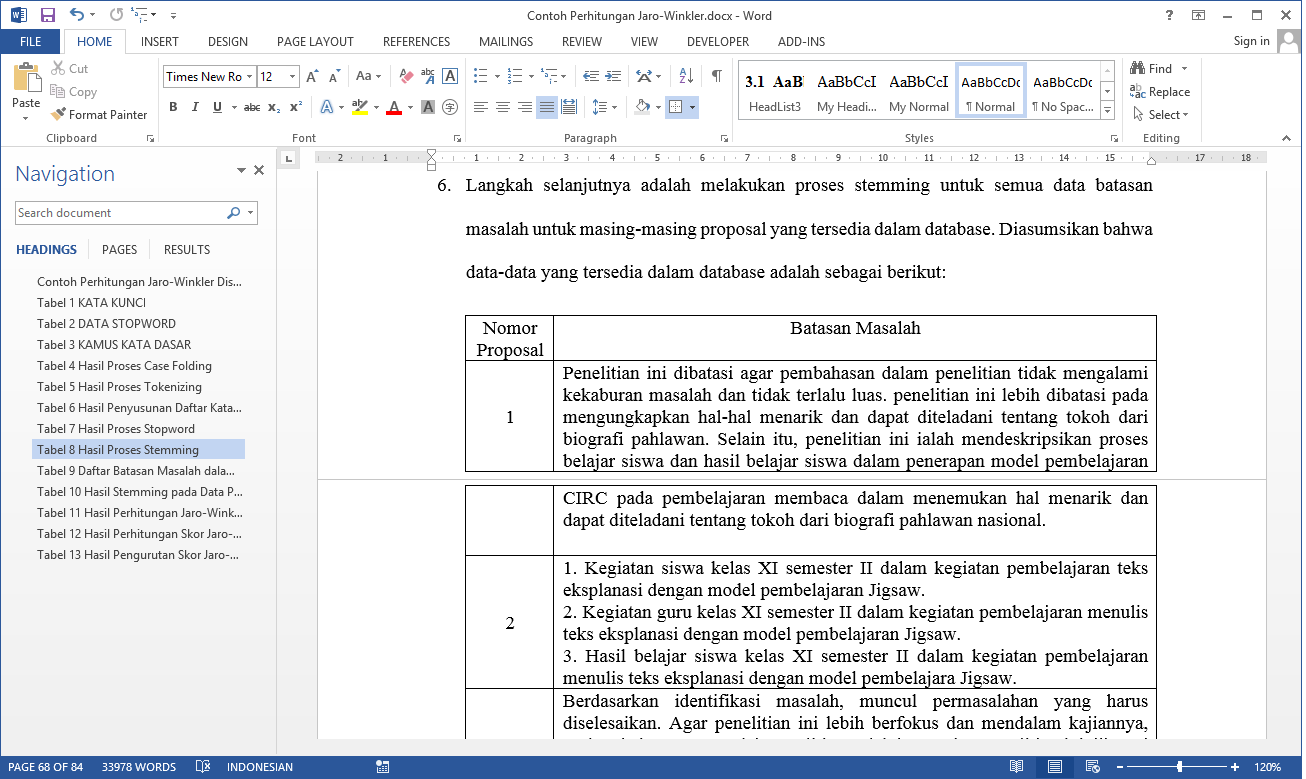Click the Clear All Formatting icon
The image size is (1306, 779).
pos(406,76)
